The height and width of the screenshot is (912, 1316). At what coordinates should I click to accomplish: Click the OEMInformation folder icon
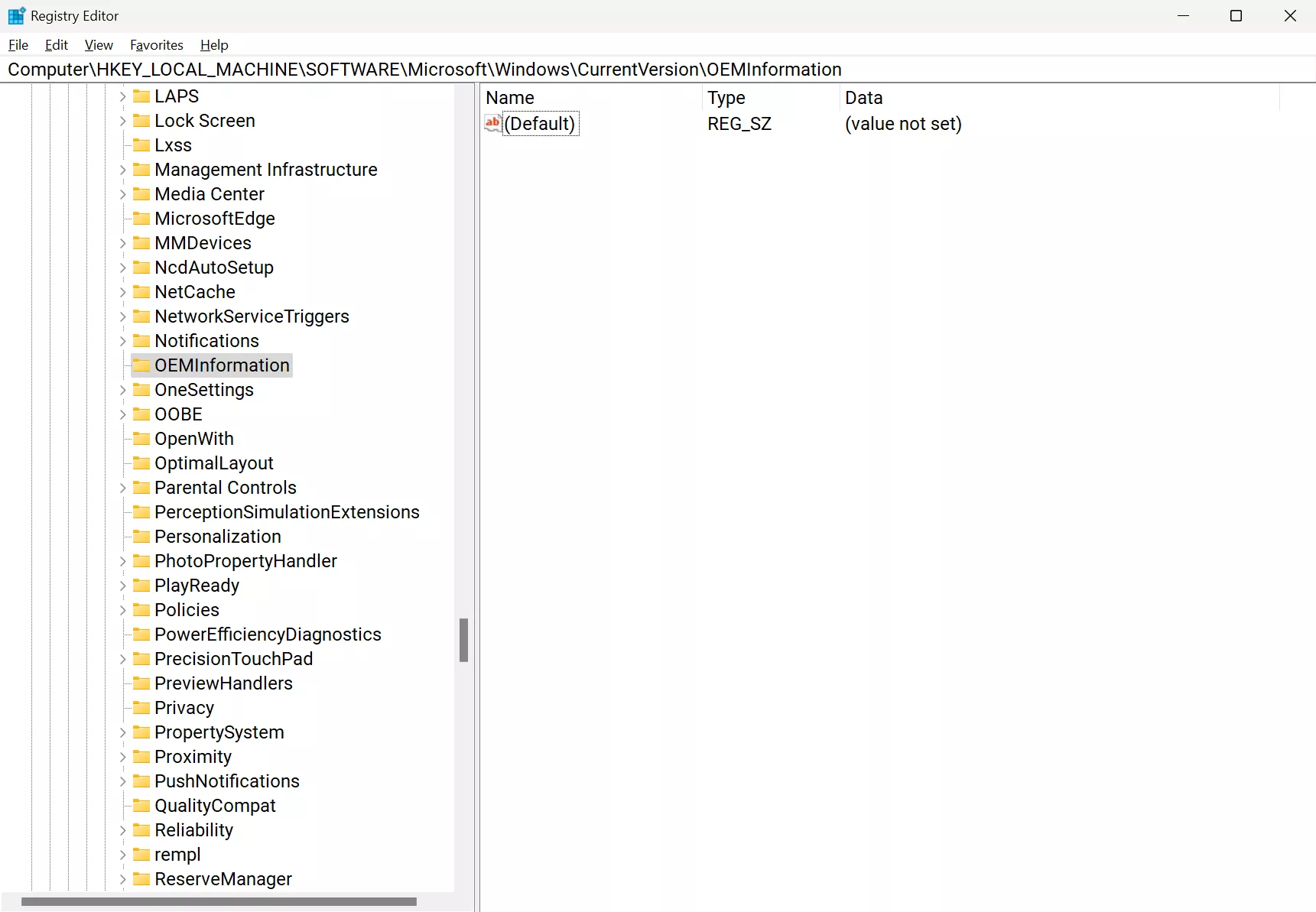coord(141,365)
